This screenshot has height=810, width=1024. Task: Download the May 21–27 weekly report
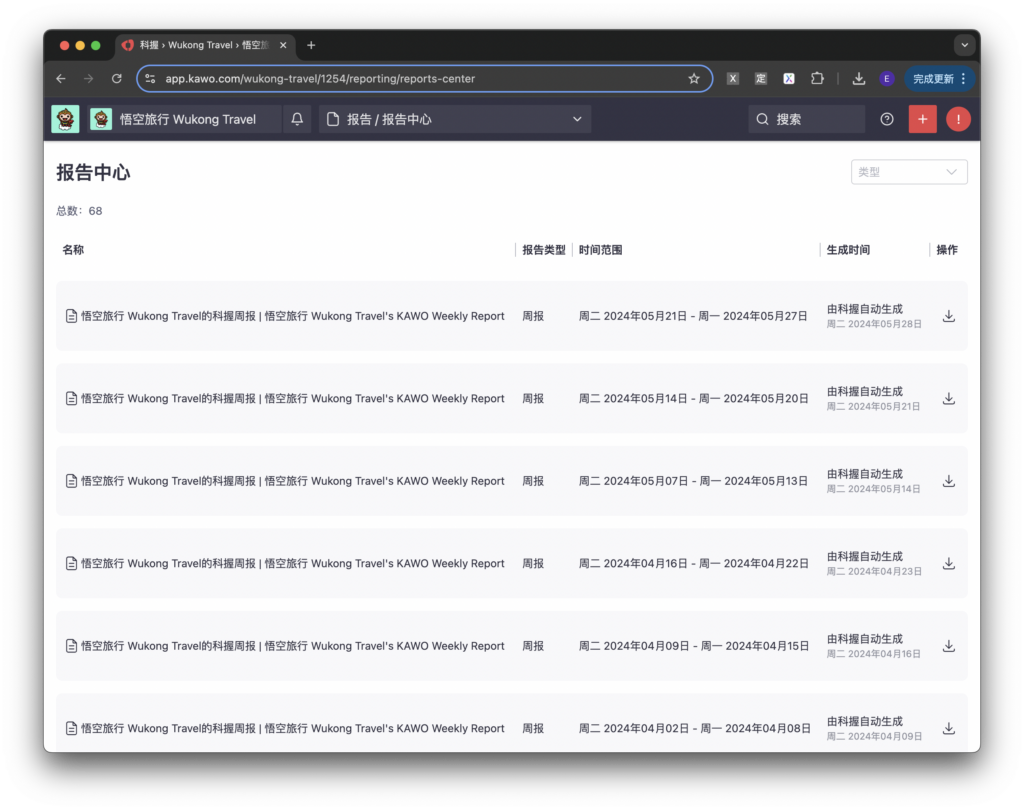(x=948, y=316)
